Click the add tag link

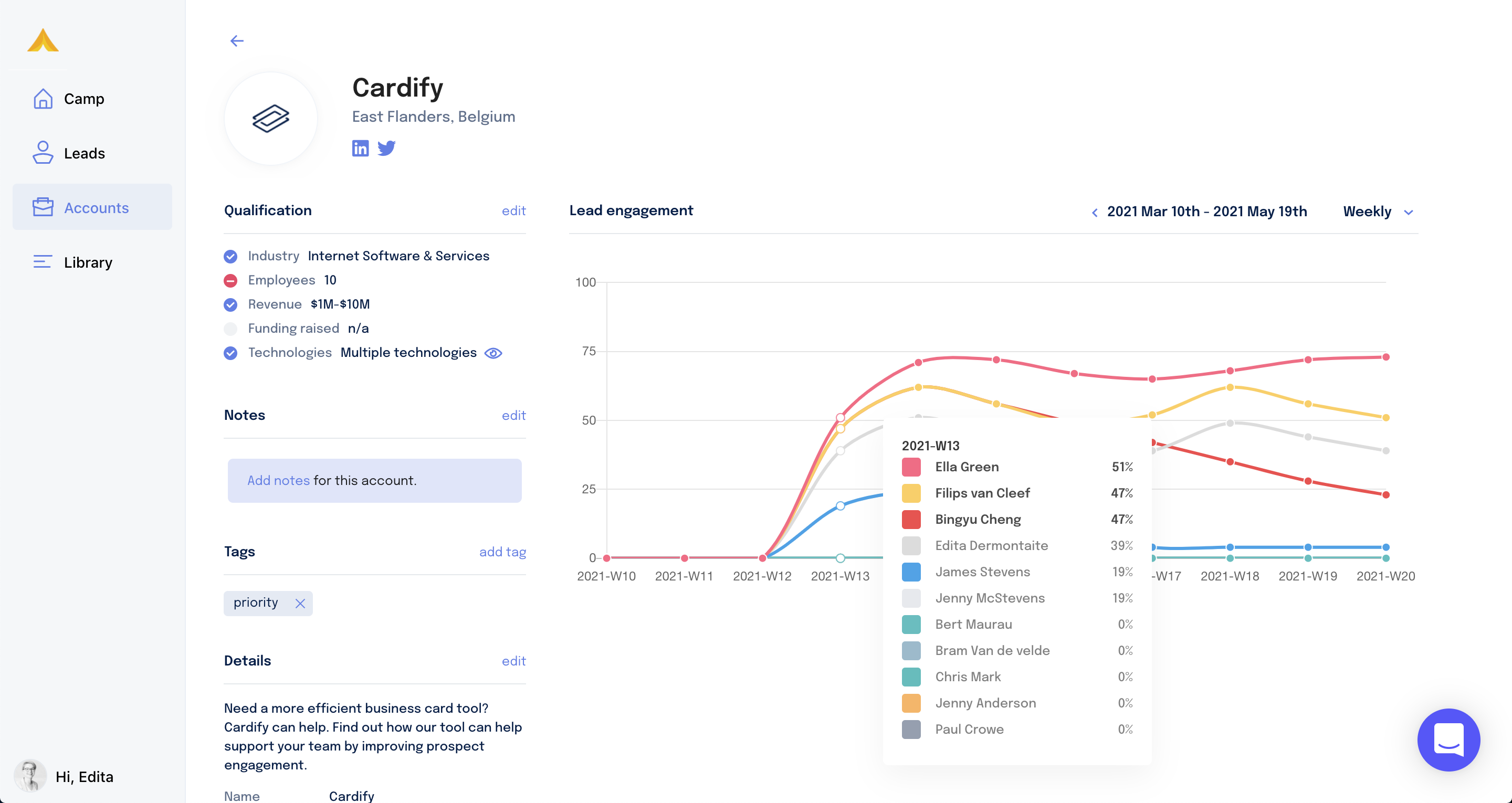coord(502,552)
